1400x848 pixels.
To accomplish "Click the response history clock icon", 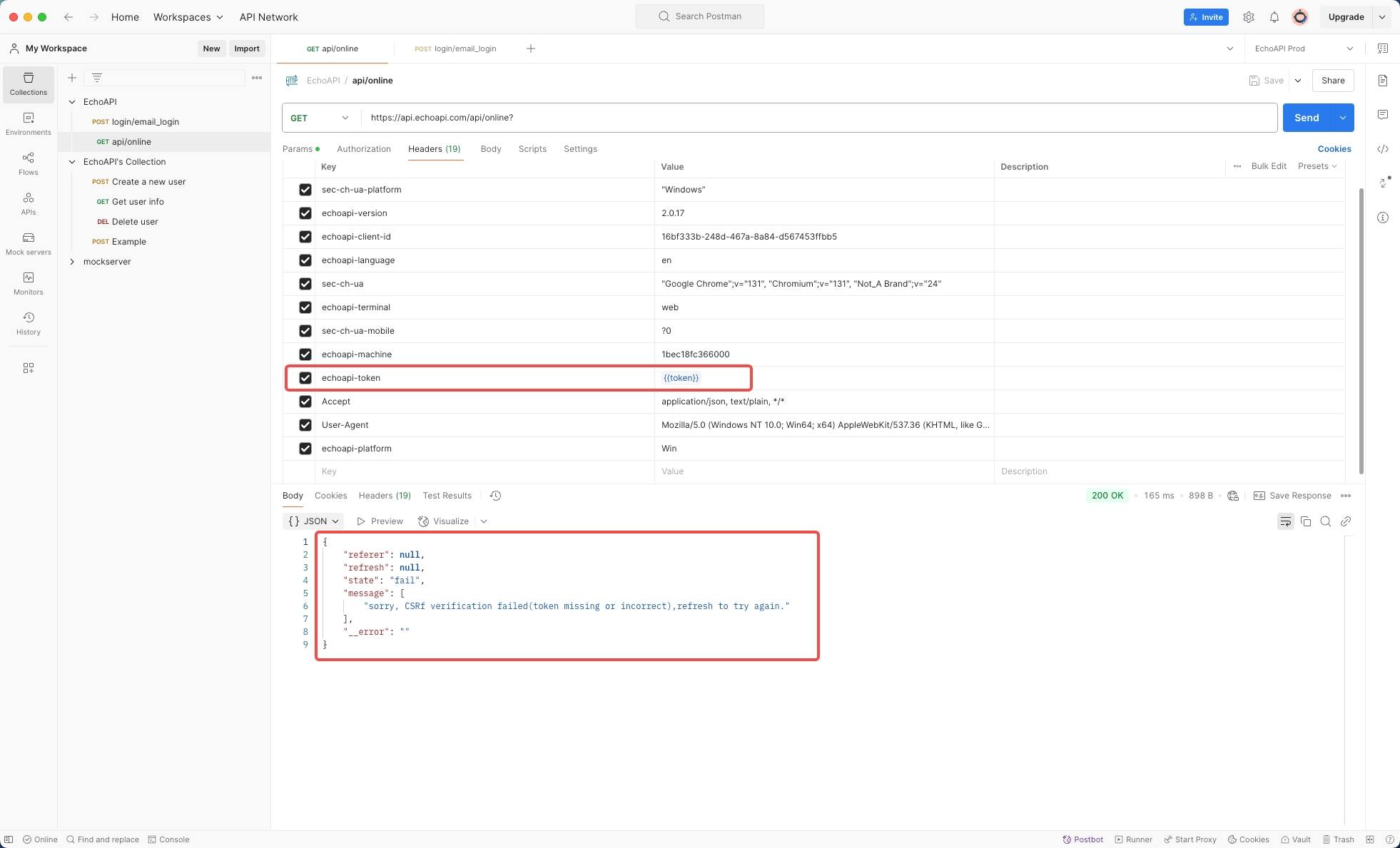I will point(495,496).
